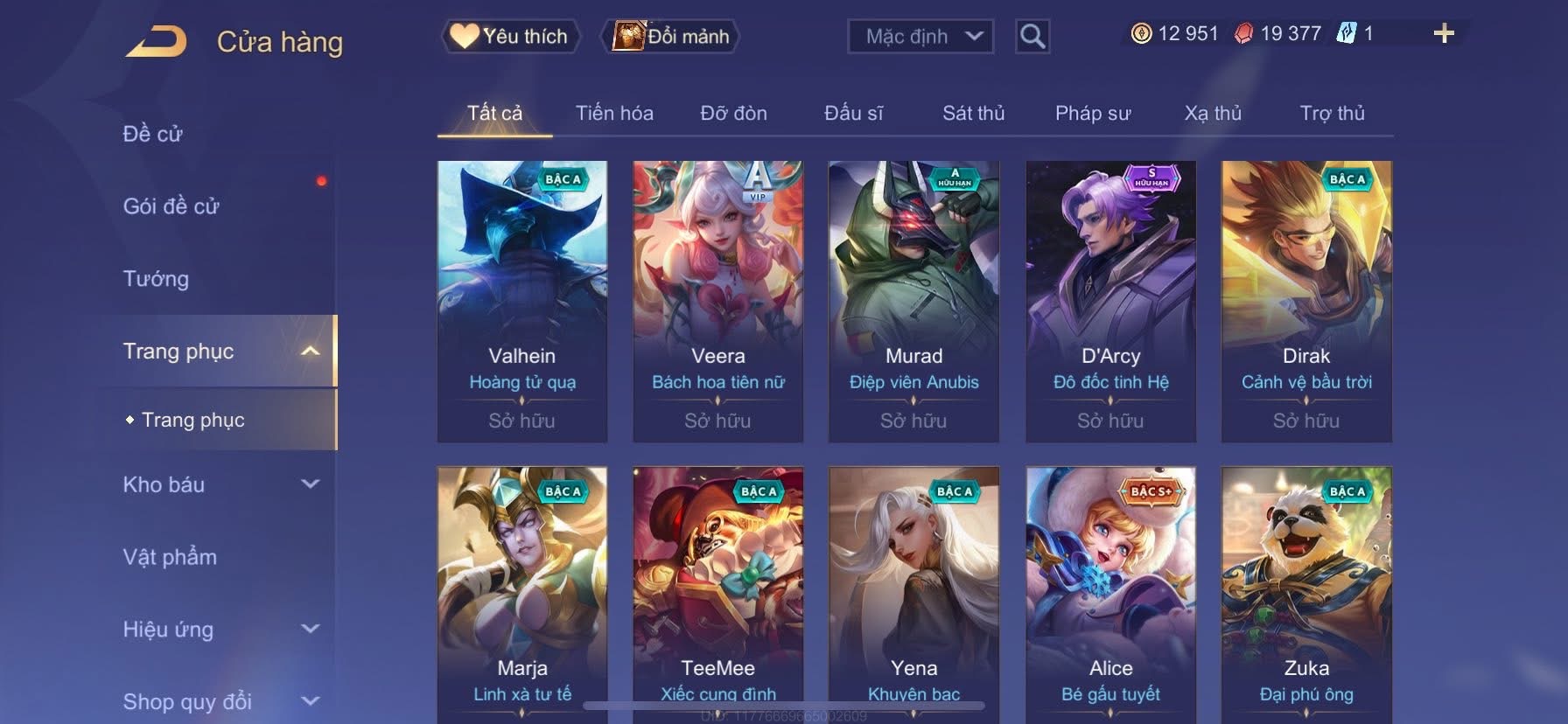
Task: Select the Tiến hóa tab
Action: click(614, 114)
